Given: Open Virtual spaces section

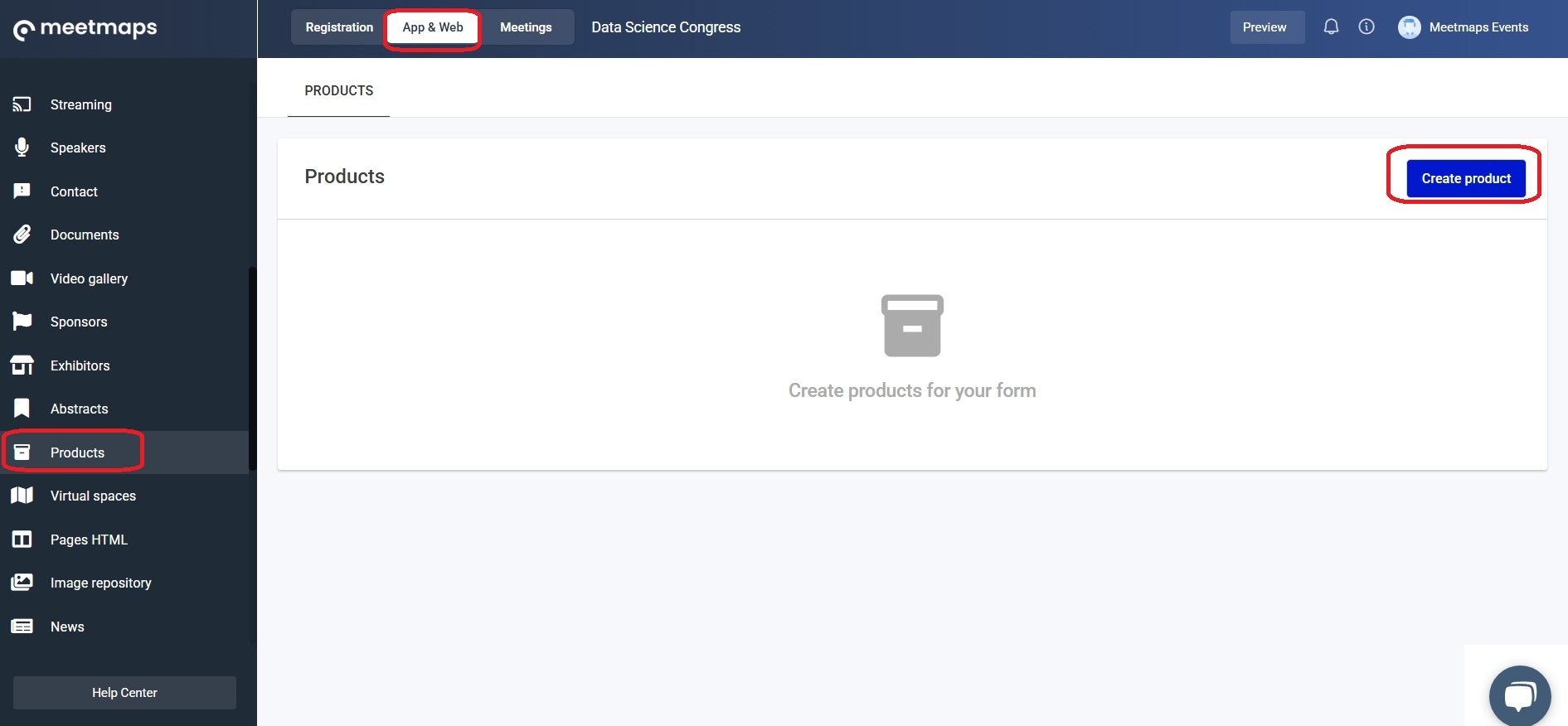Looking at the screenshot, I should tap(124, 496).
